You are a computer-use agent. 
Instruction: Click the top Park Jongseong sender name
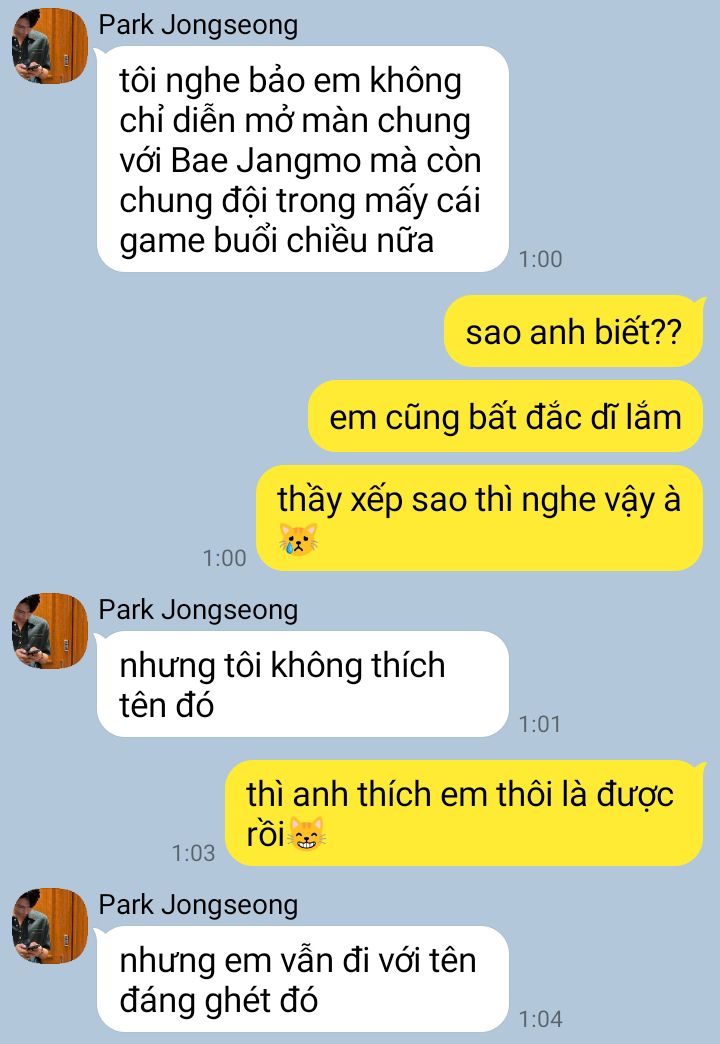[198, 25]
